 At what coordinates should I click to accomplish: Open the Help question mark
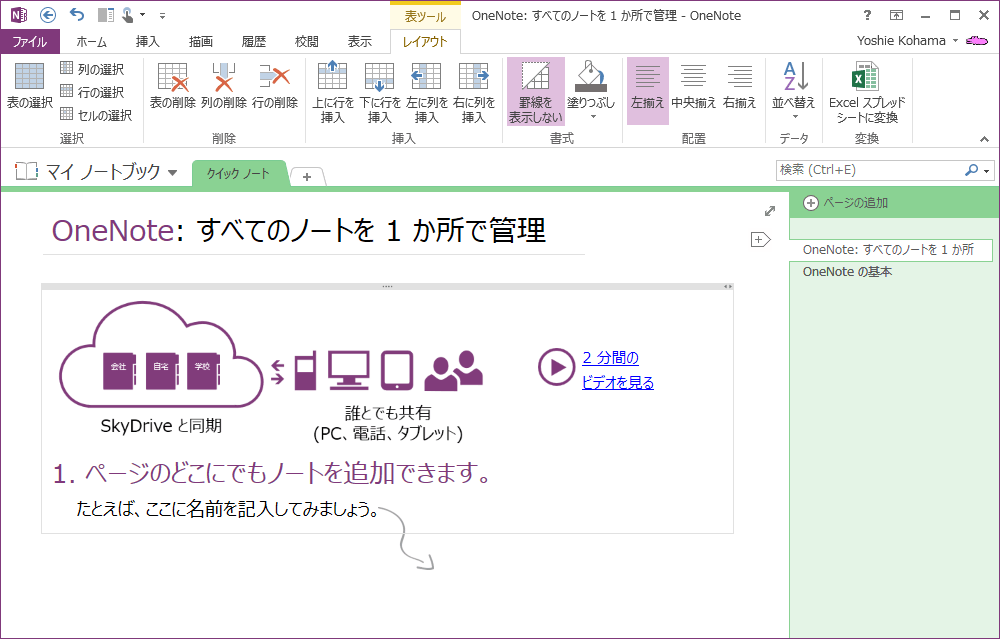pyautogui.click(x=867, y=15)
